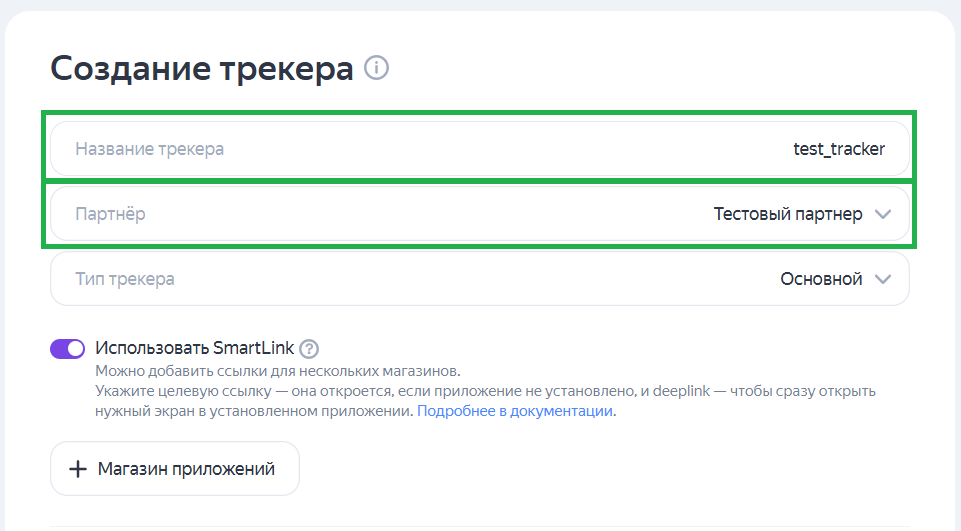This screenshot has height=531, width=961.
Task: Select the Основной tracker type value
Action: (x=821, y=279)
